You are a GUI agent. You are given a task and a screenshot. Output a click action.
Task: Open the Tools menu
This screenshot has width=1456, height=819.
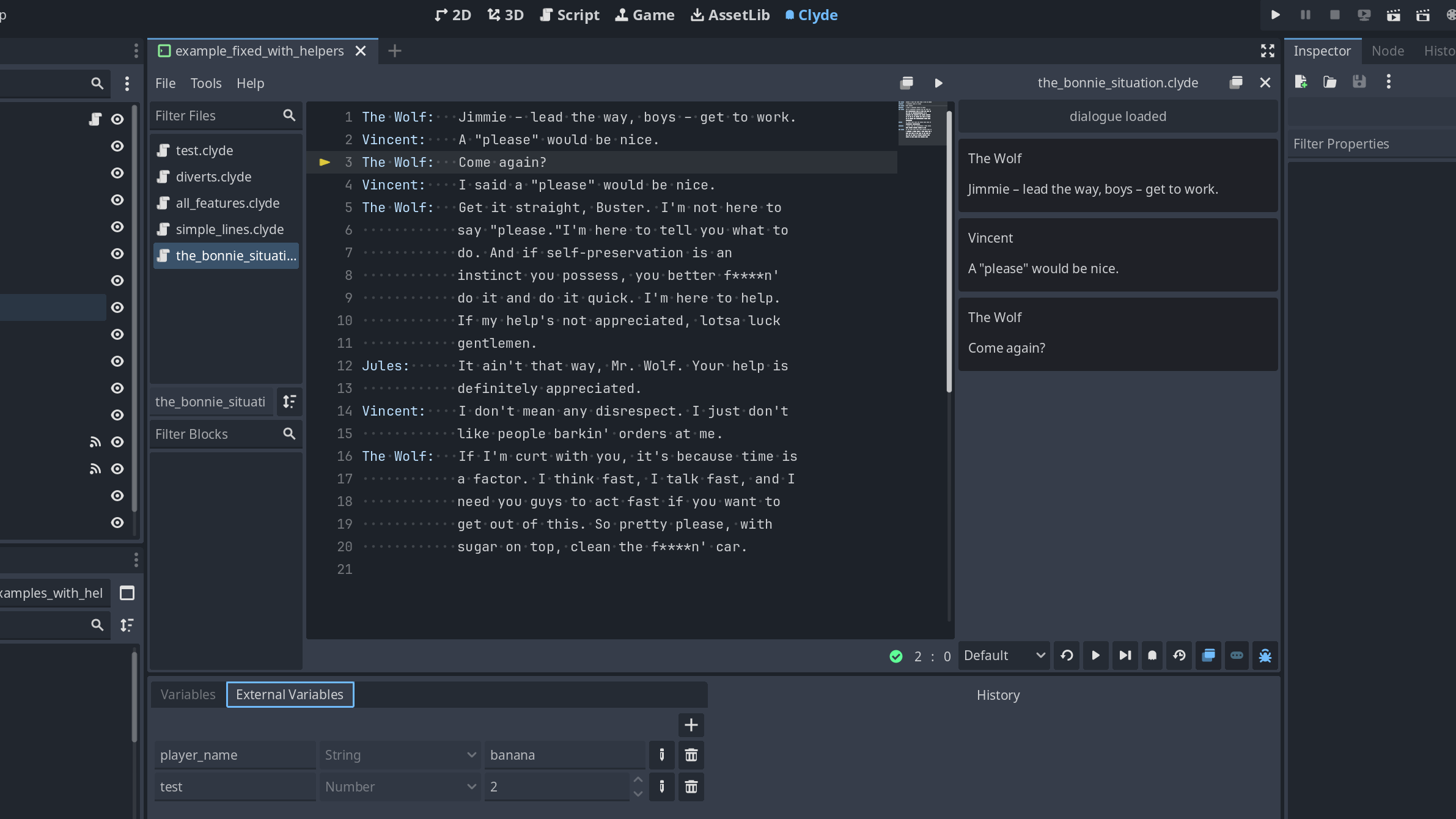(x=206, y=83)
